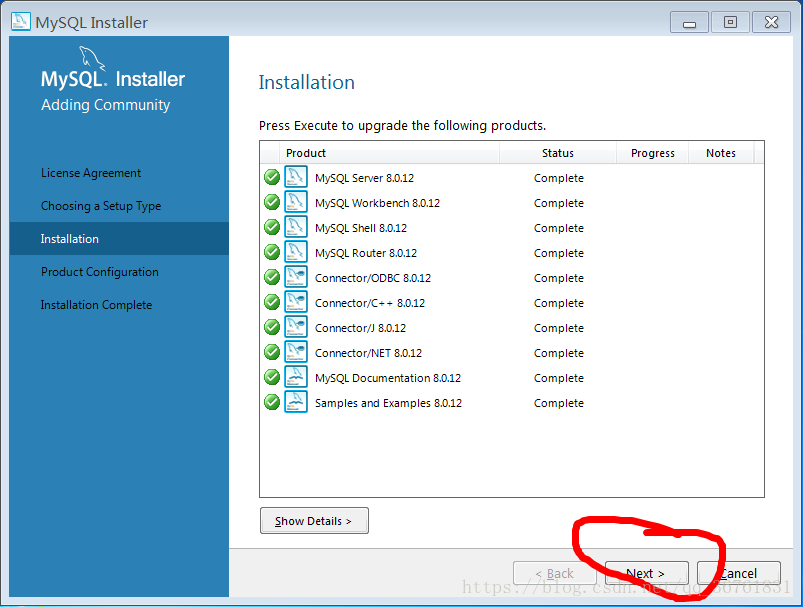Select the MySQL Documentation 8.0.12 product name

coord(388,378)
